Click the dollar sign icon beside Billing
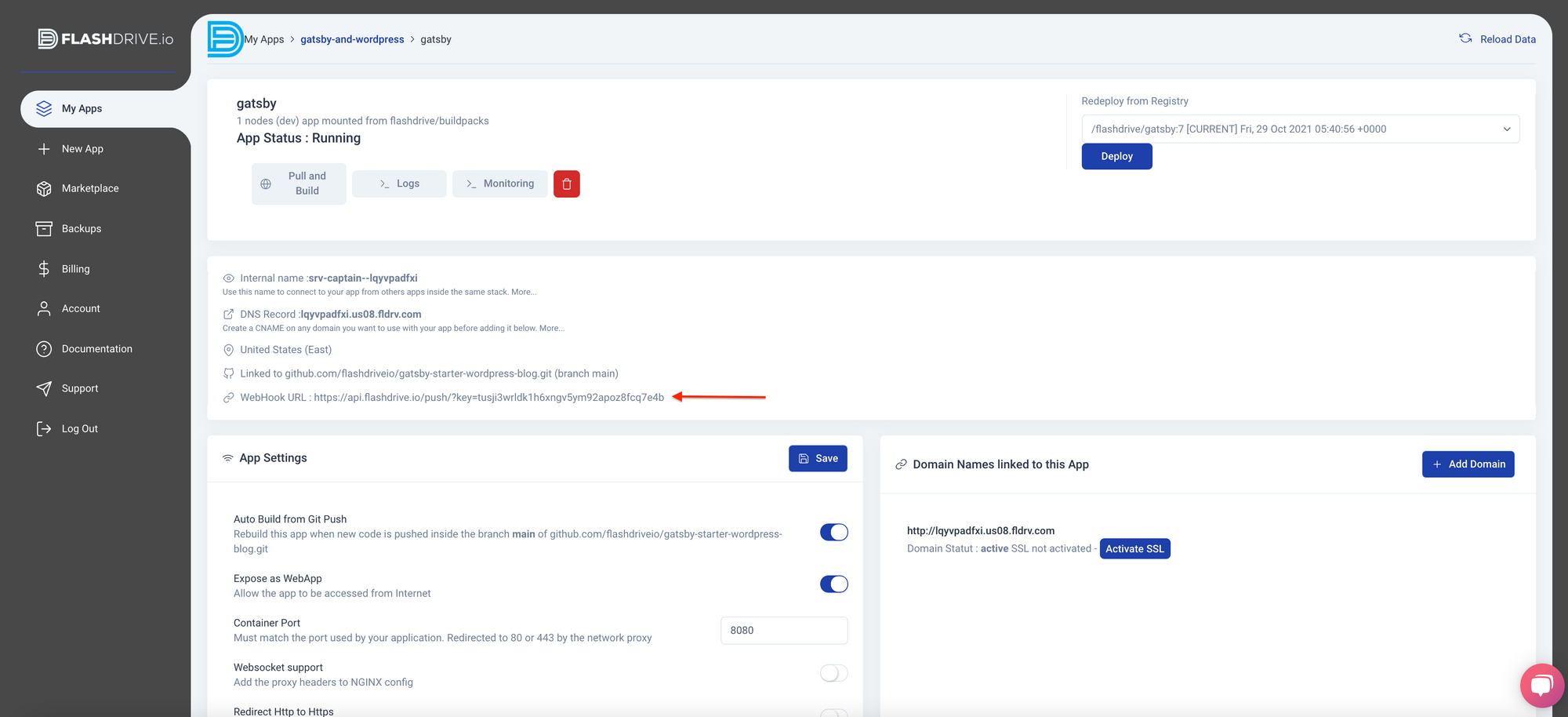The height and width of the screenshot is (717, 1568). (x=44, y=269)
